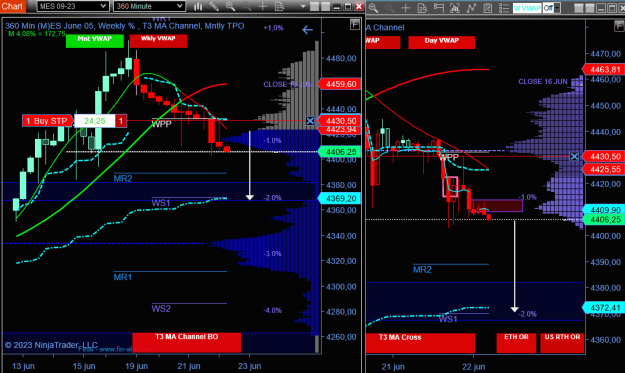
Task: Click zoom in magnifier in left chart toolbar
Action: tap(230, 6)
